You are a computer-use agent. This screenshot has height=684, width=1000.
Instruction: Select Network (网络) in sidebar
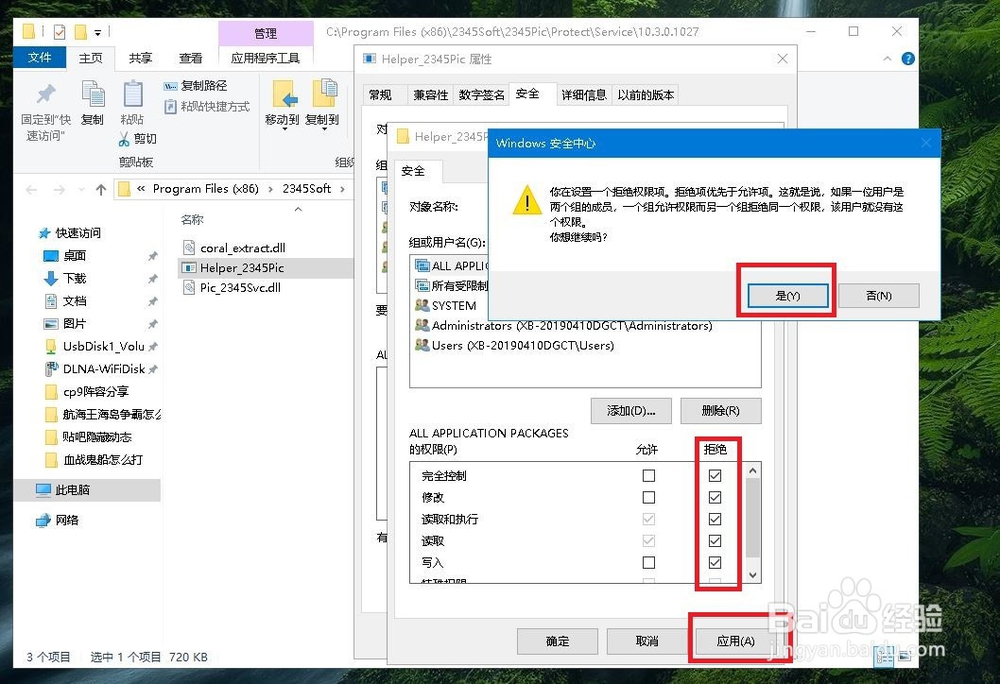tap(66, 520)
